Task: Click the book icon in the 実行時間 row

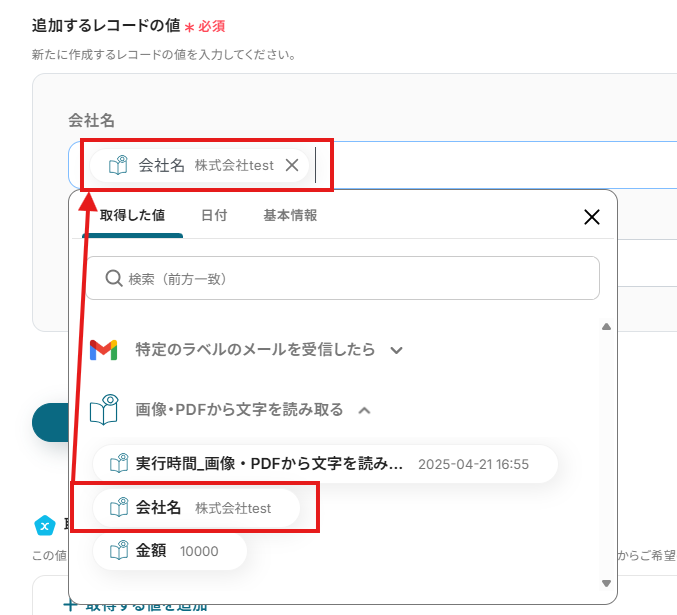Action: (119, 463)
